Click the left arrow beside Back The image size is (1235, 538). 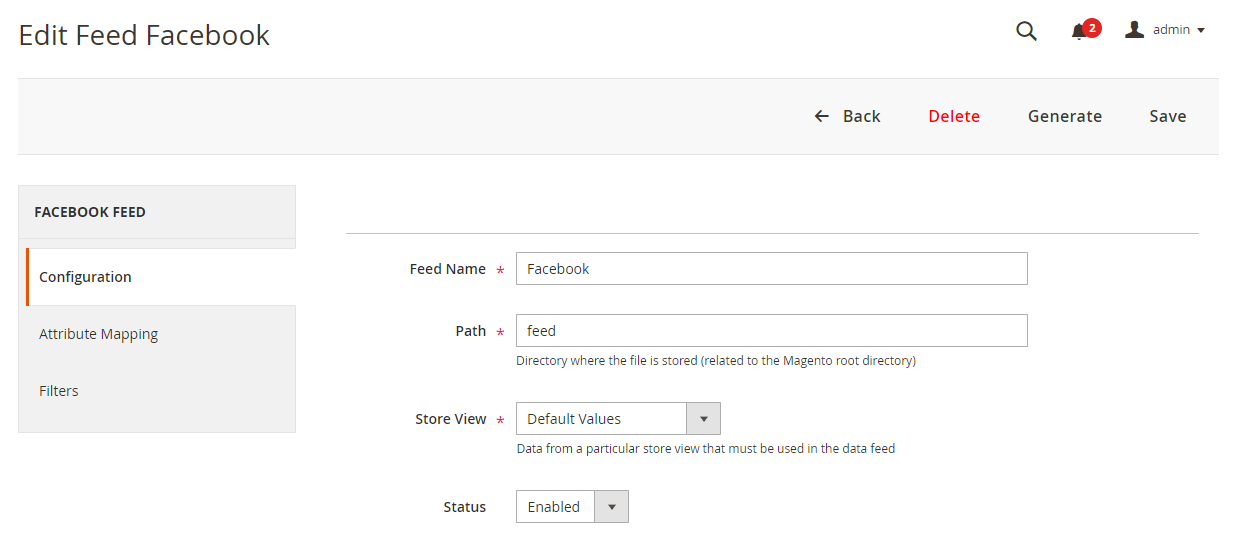(x=822, y=116)
